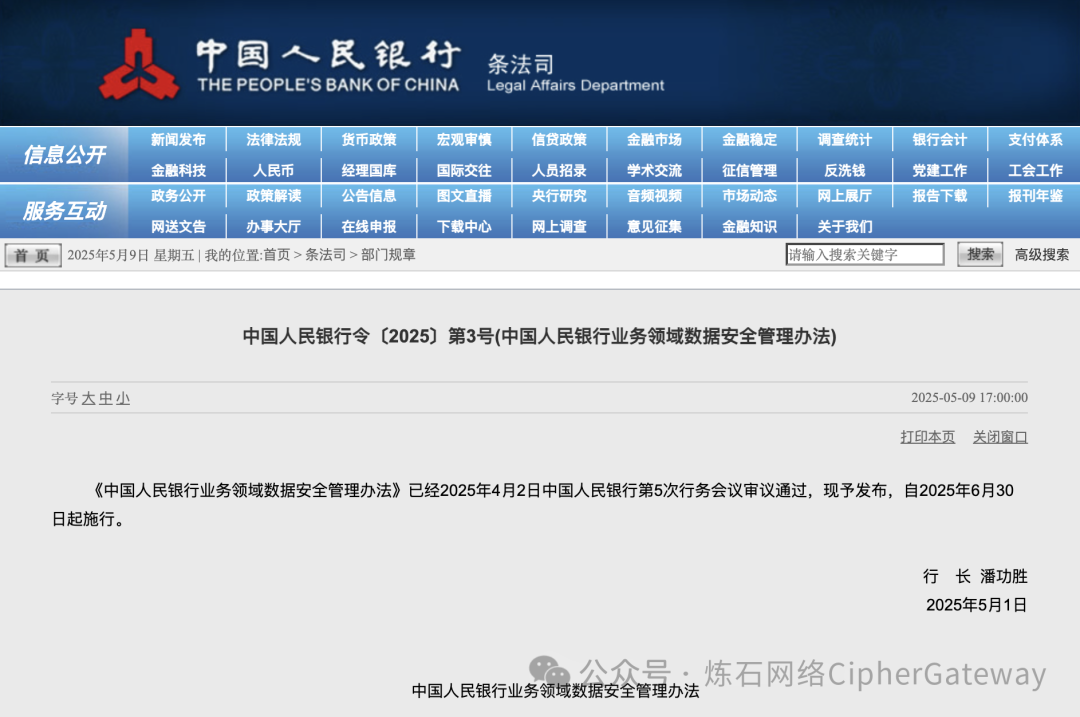Open 音频视频 link
1080x717 pixels.
point(654,196)
